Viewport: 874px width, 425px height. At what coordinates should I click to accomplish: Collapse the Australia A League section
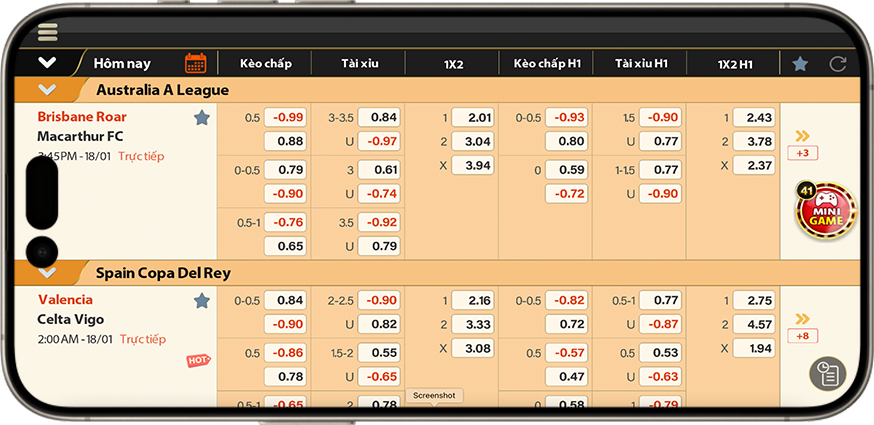tap(47, 90)
